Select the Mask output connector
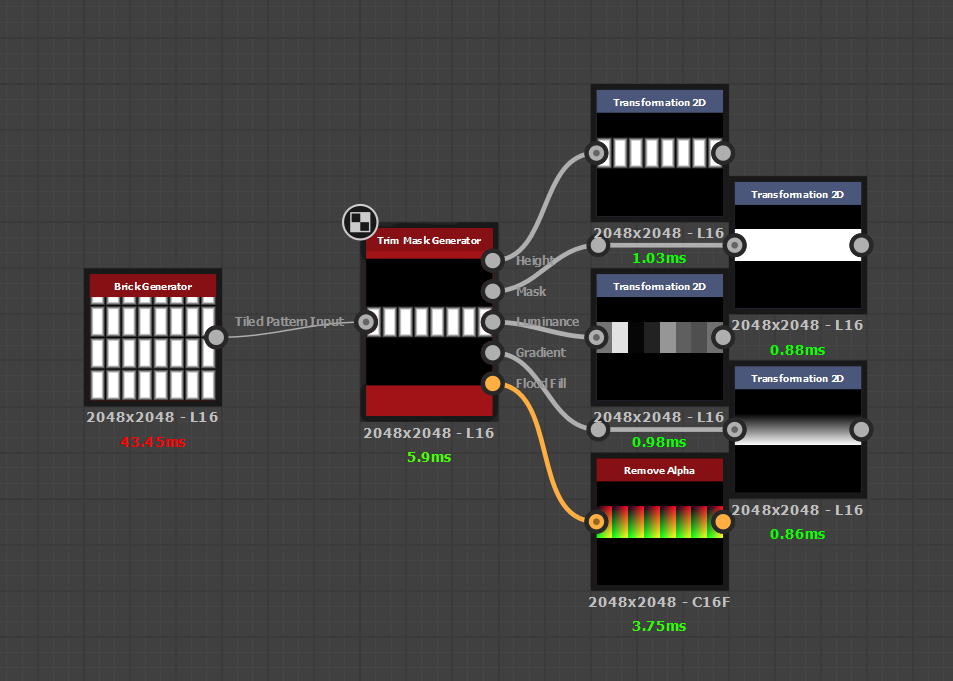 coord(492,291)
